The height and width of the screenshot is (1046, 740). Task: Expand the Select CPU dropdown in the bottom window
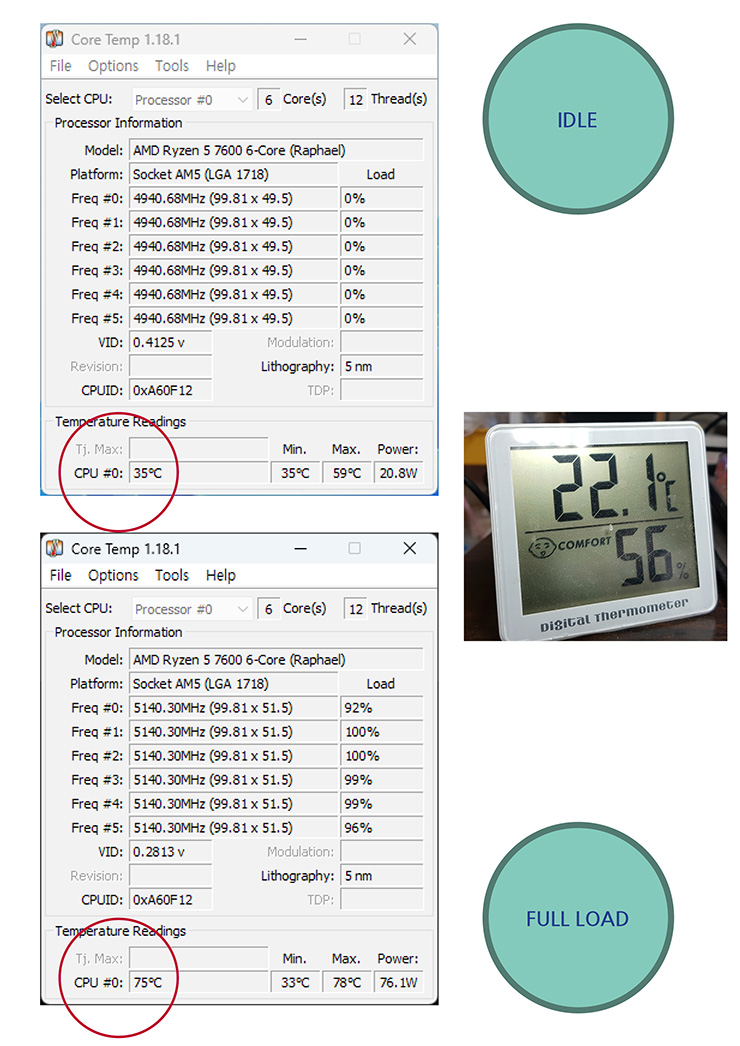point(241,609)
